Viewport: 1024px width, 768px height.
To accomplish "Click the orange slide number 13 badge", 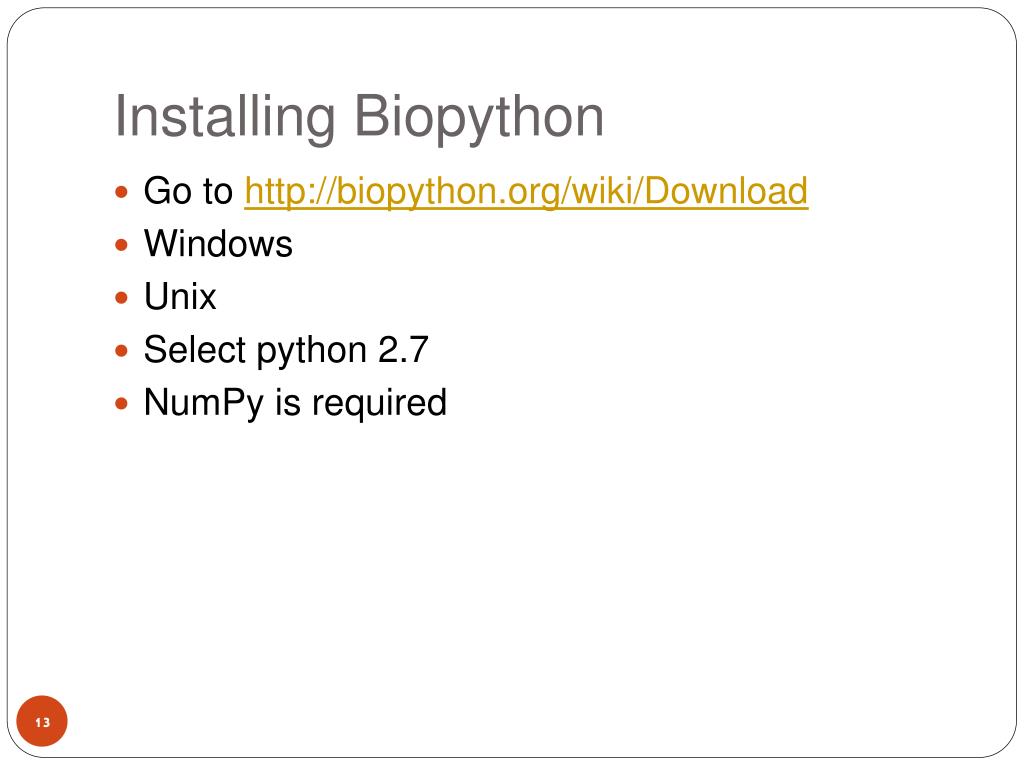I will [x=42, y=721].
